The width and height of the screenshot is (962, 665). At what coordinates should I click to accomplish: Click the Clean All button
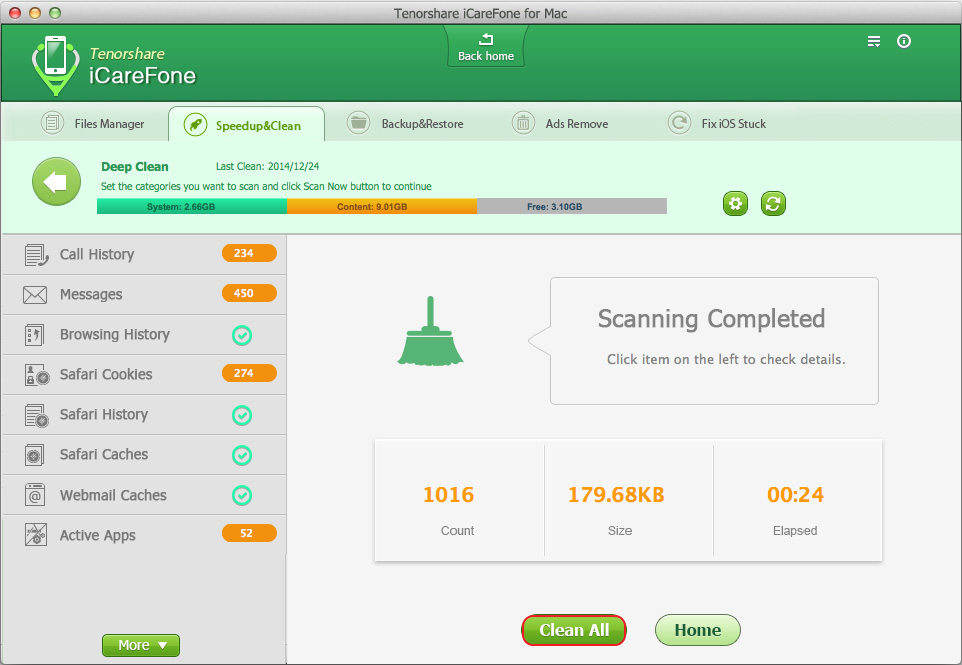click(x=574, y=630)
